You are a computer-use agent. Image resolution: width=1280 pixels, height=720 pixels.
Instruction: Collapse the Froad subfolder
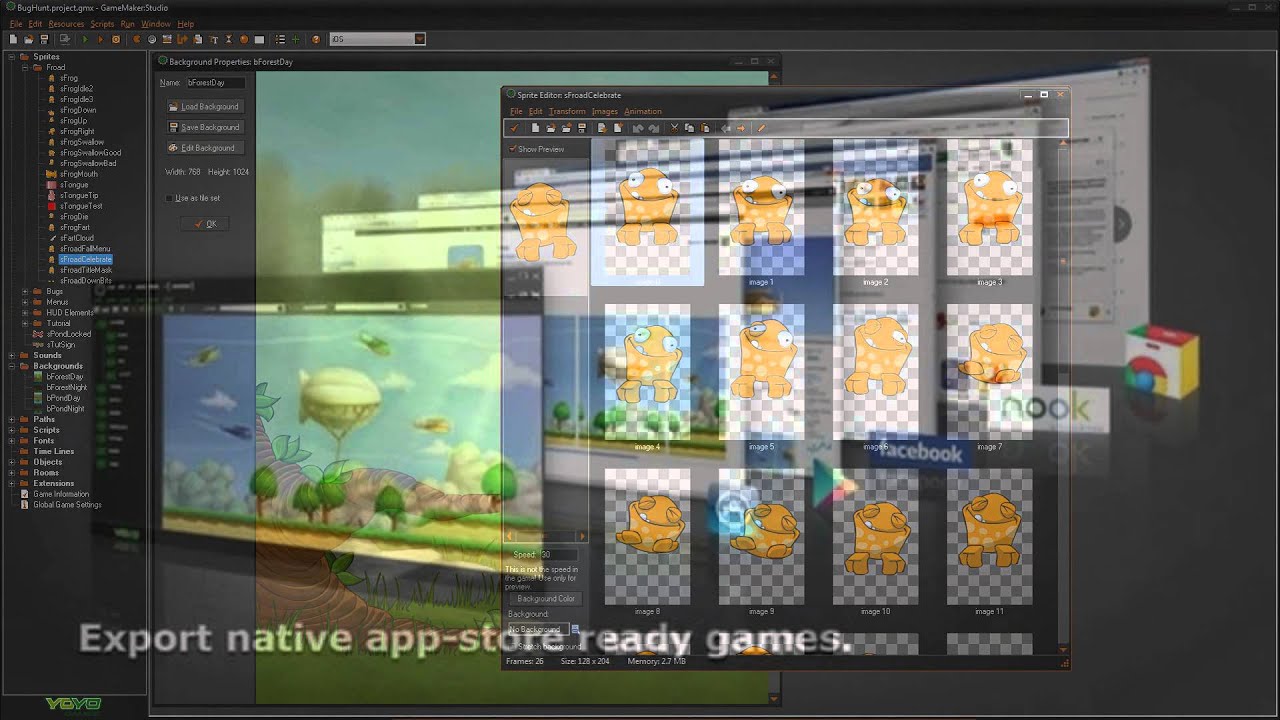coord(25,67)
